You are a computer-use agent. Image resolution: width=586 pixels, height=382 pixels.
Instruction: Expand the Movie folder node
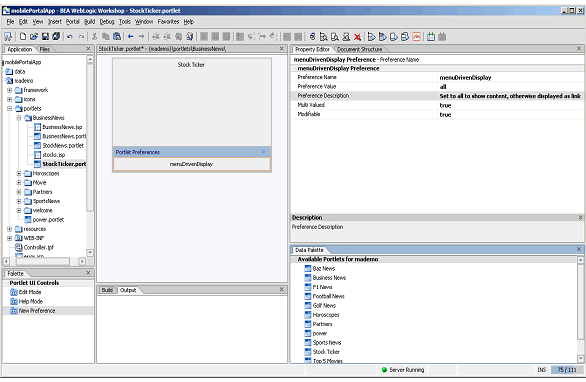point(19,183)
